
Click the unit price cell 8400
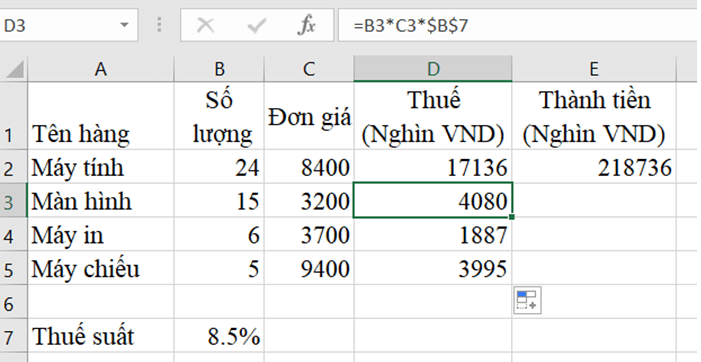point(309,167)
